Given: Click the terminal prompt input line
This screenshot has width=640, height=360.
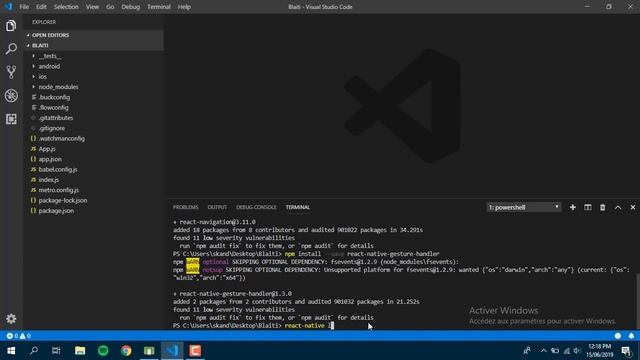Looking at the screenshot, I should 253,325.
